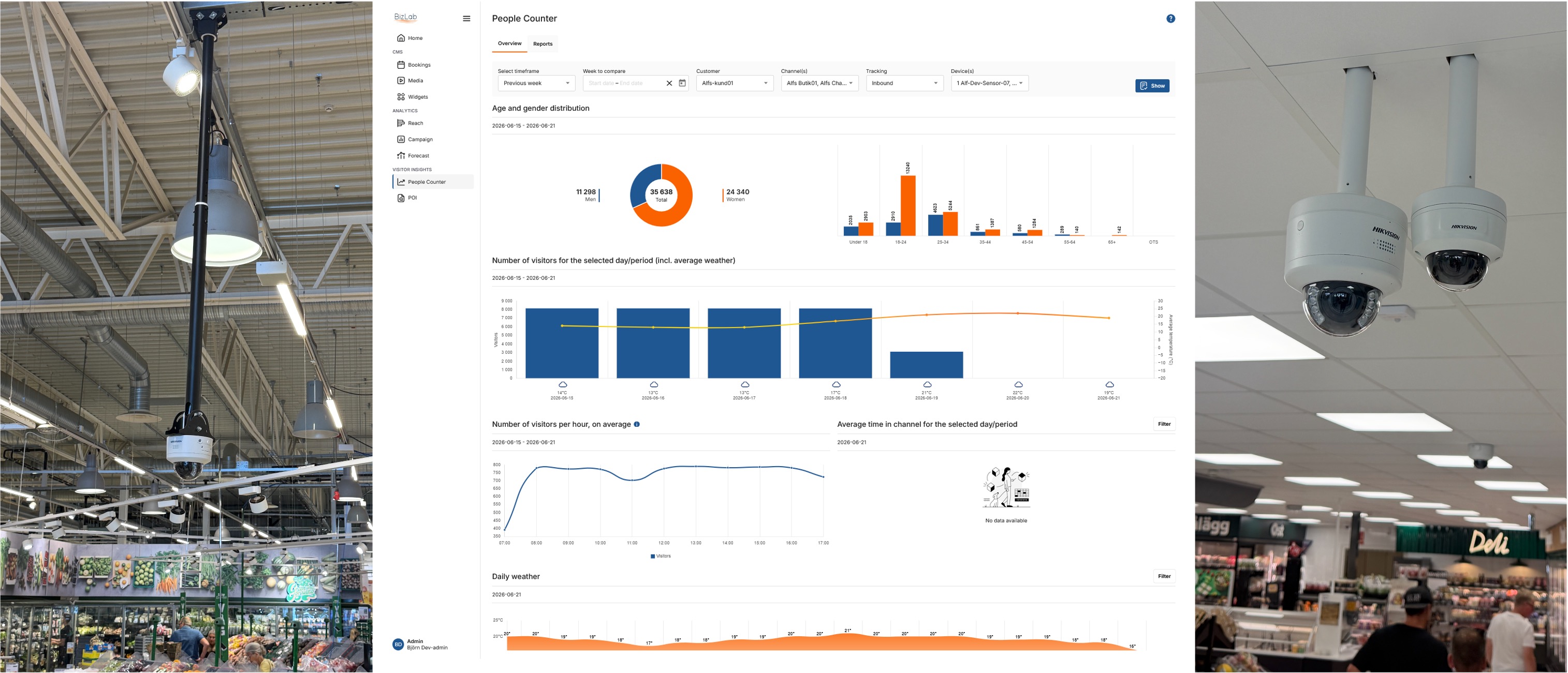Click the info icon beside visitors per hour

[637, 424]
